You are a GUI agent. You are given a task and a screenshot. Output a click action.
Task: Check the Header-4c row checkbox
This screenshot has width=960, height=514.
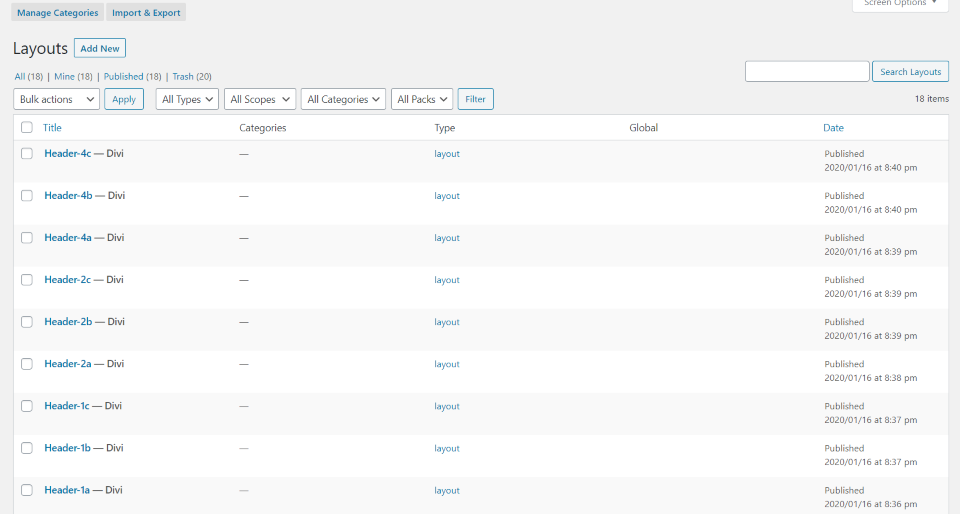(27, 154)
